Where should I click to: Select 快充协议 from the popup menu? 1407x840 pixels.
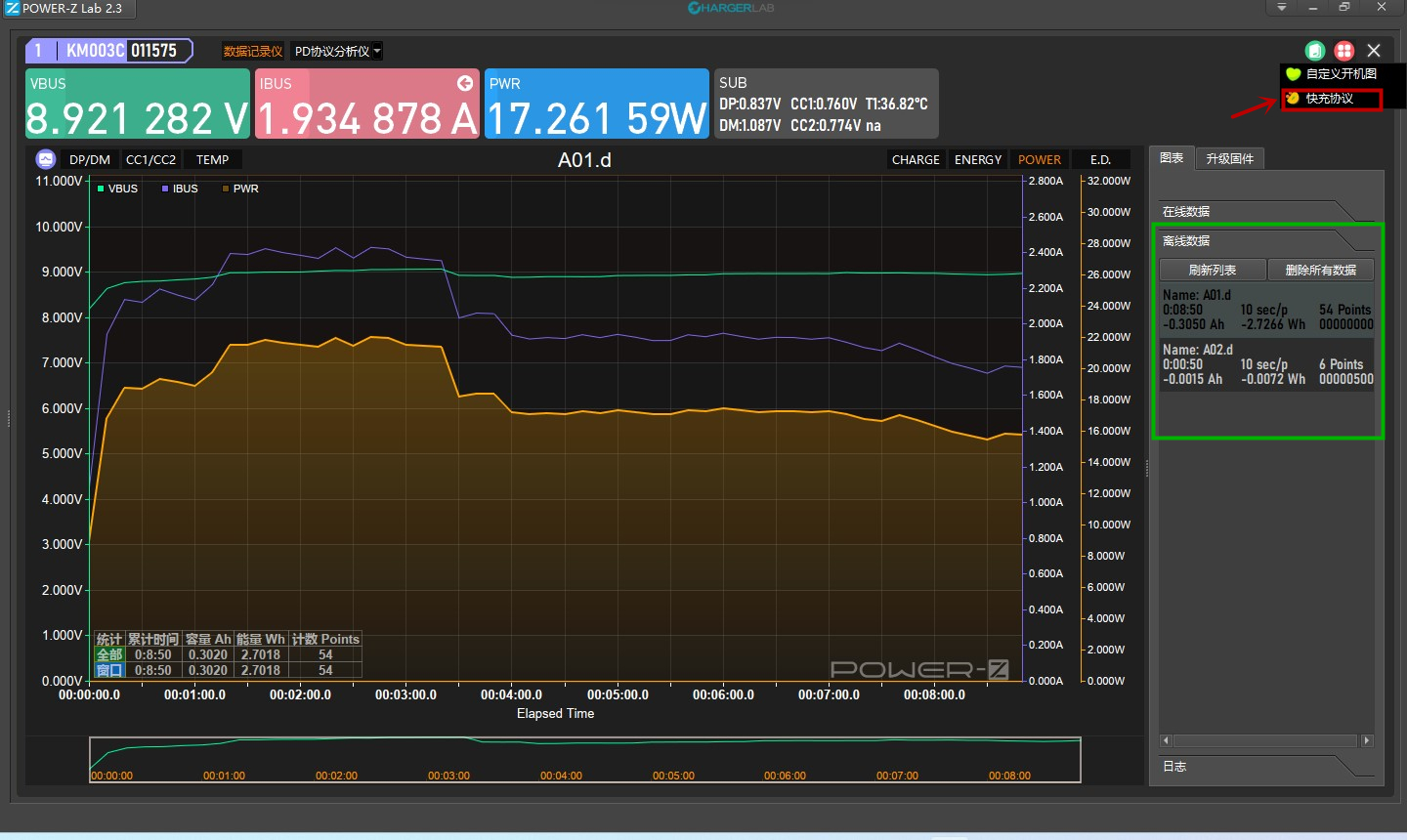click(x=1330, y=99)
